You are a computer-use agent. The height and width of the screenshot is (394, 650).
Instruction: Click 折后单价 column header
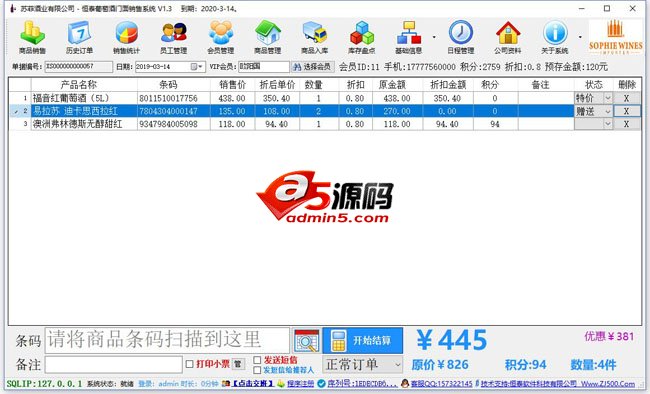pyautogui.click(x=277, y=85)
